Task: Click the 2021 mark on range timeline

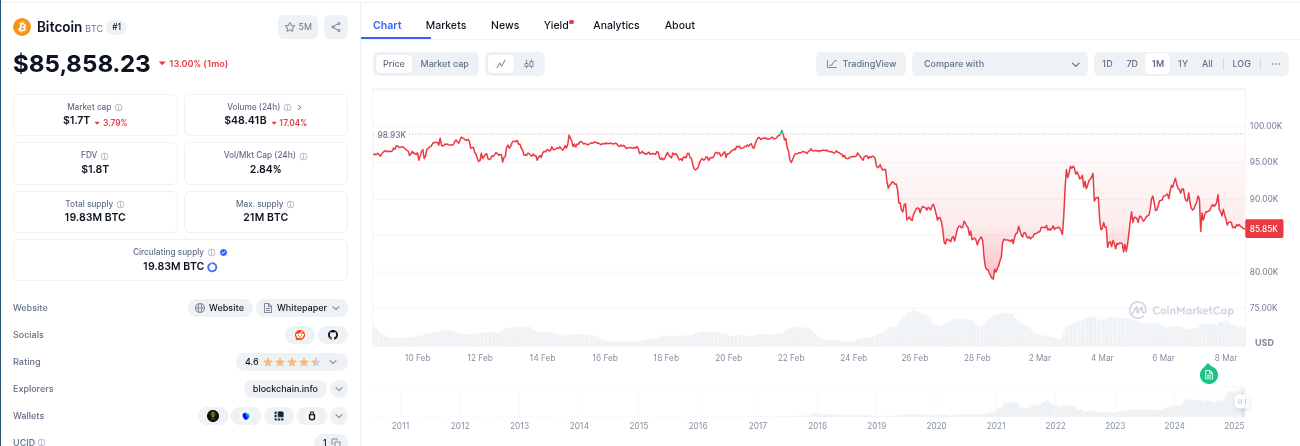Action: [996, 426]
